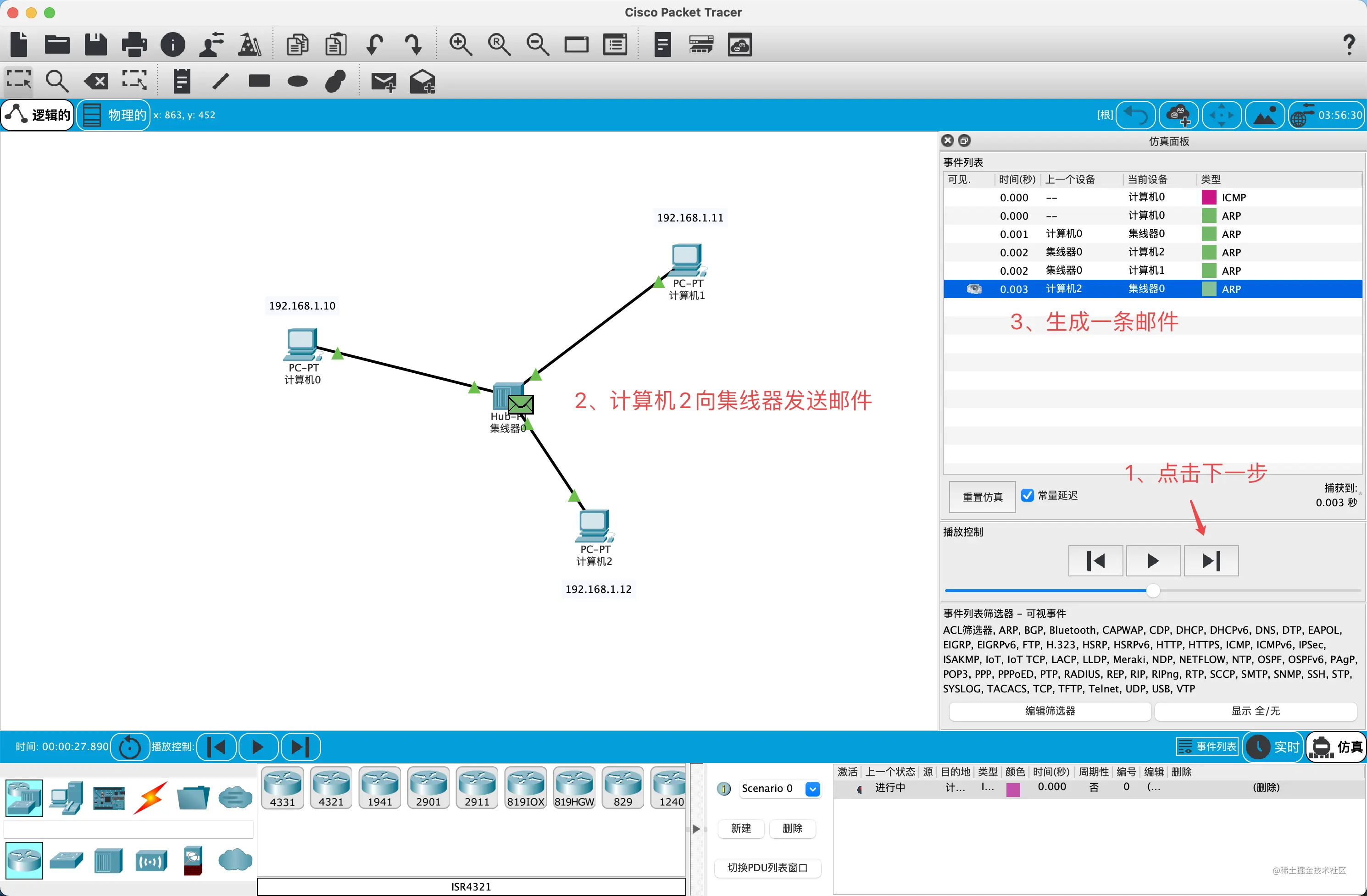Click the power cycle devices icon
This screenshot has width=1367, height=896.
130,747
